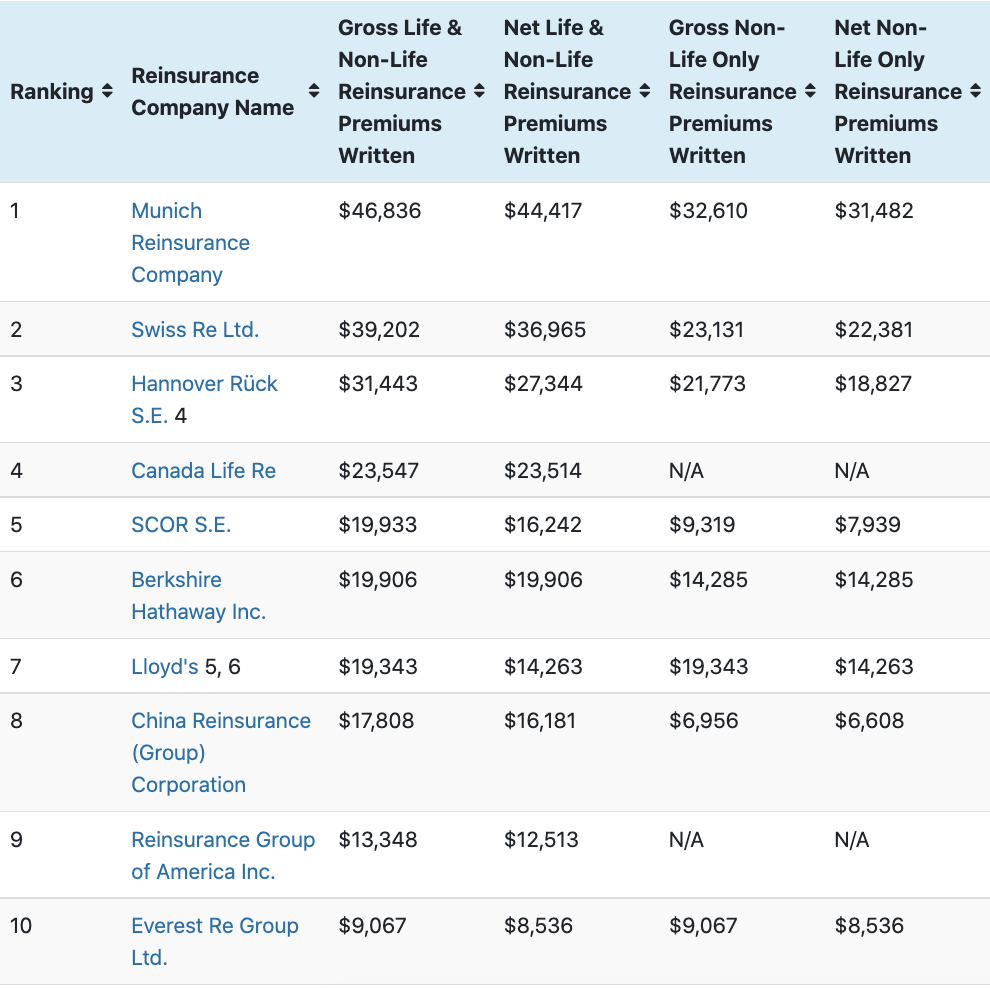The width and height of the screenshot is (990, 988).
Task: Open Munich Reinsurance Company link
Action: (x=190, y=243)
